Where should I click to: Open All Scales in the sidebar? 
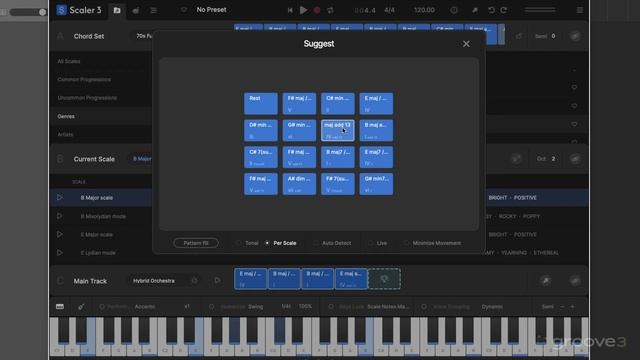pos(69,61)
